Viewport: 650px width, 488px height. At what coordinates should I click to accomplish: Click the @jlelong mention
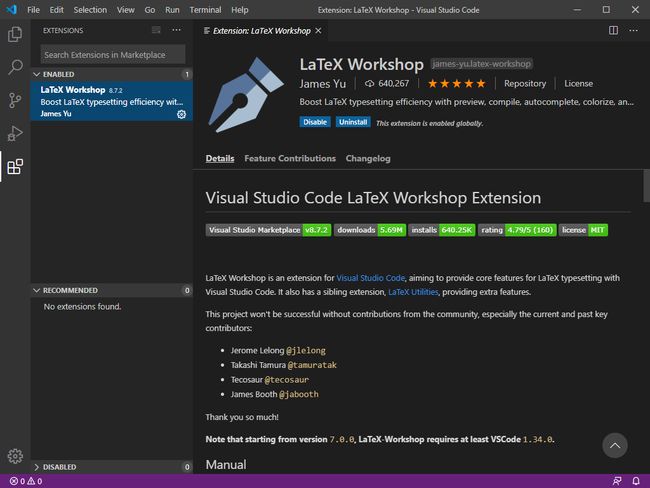coord(306,350)
